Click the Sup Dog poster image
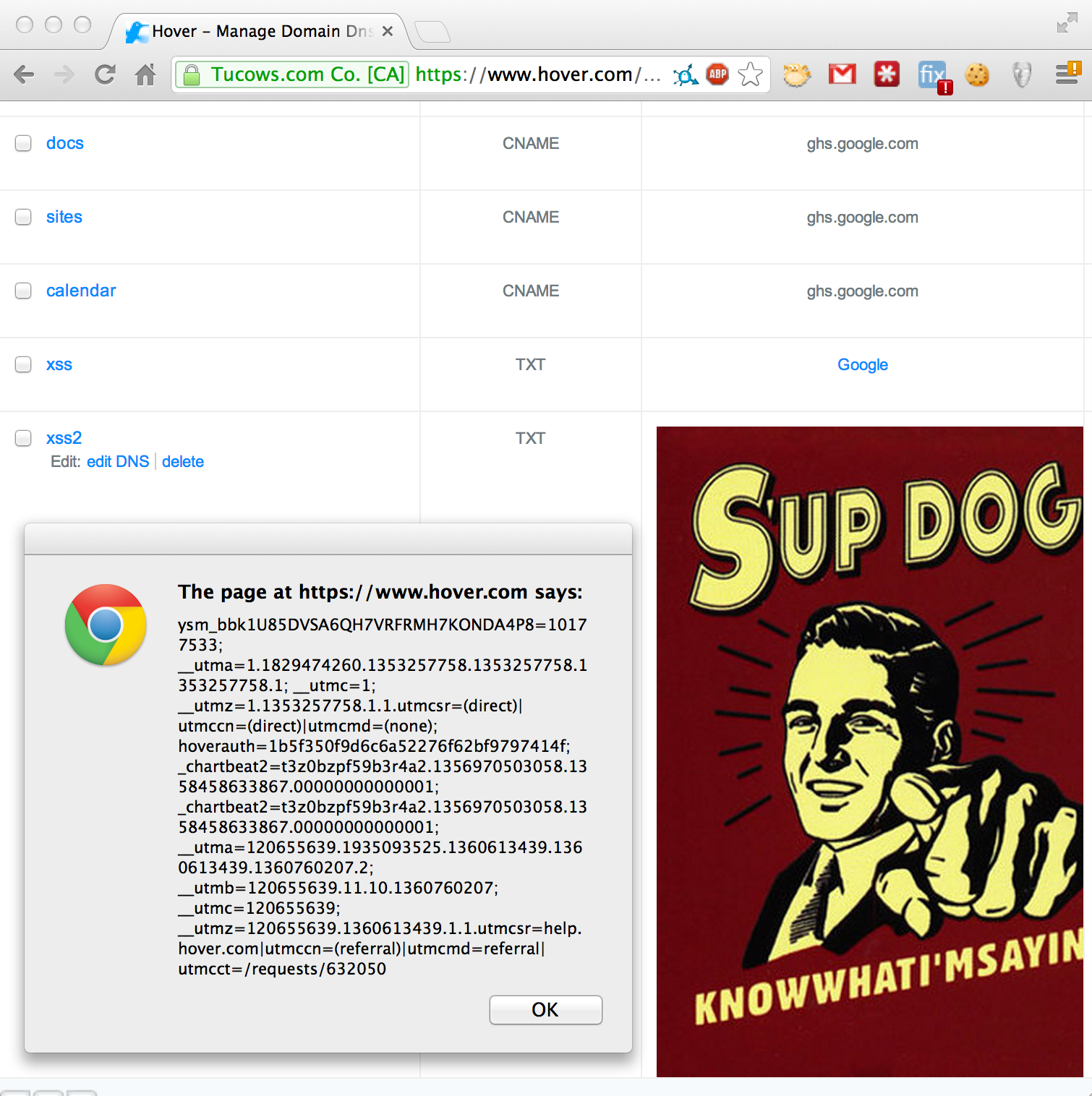 click(869, 751)
